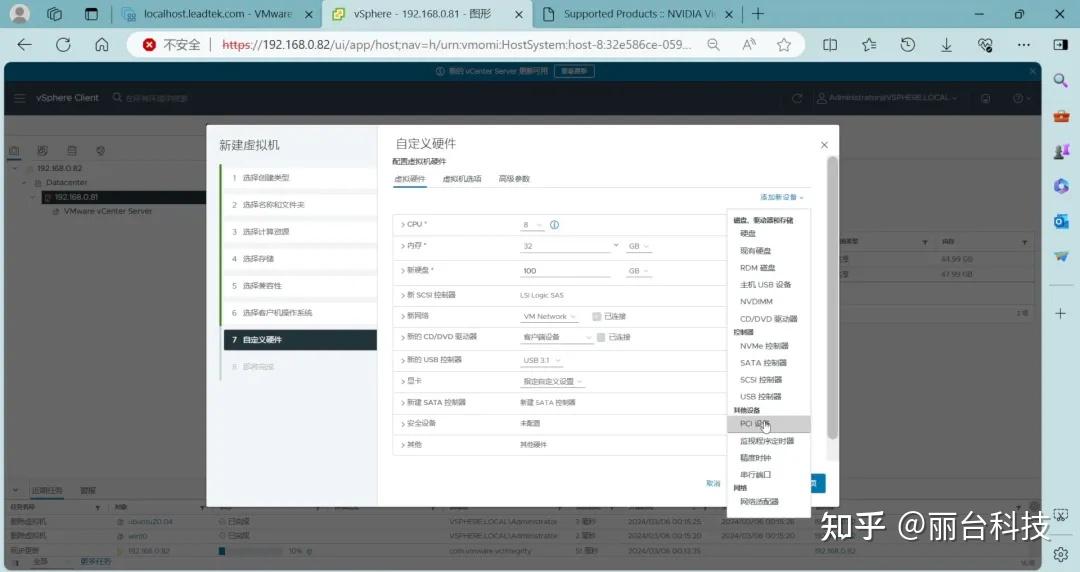Open browser essentials heart icon
The height and width of the screenshot is (572, 1080).
(985, 45)
